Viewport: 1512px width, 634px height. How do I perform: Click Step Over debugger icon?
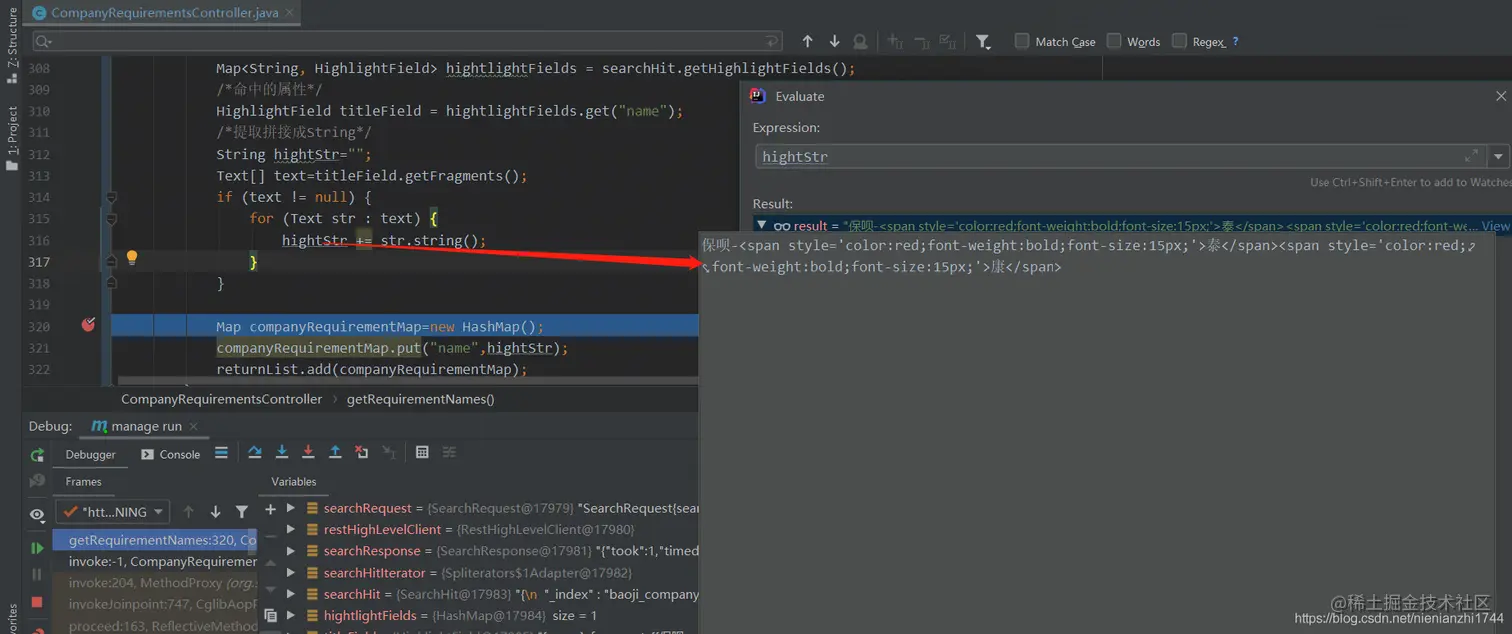(x=255, y=453)
